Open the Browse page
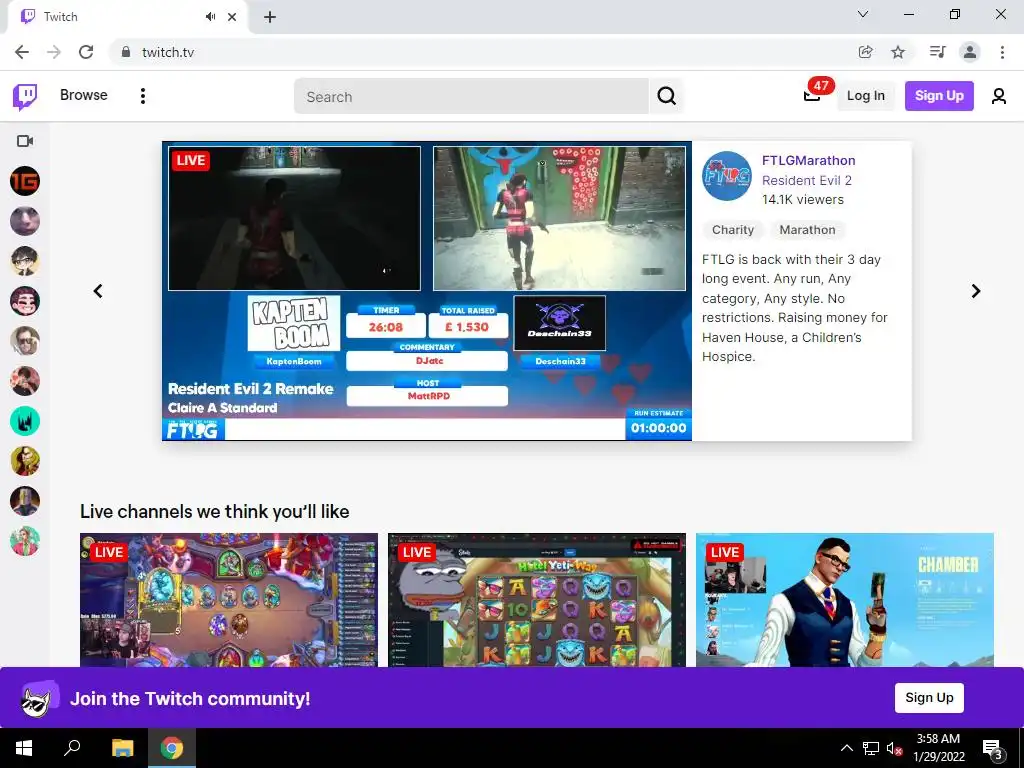 point(84,95)
